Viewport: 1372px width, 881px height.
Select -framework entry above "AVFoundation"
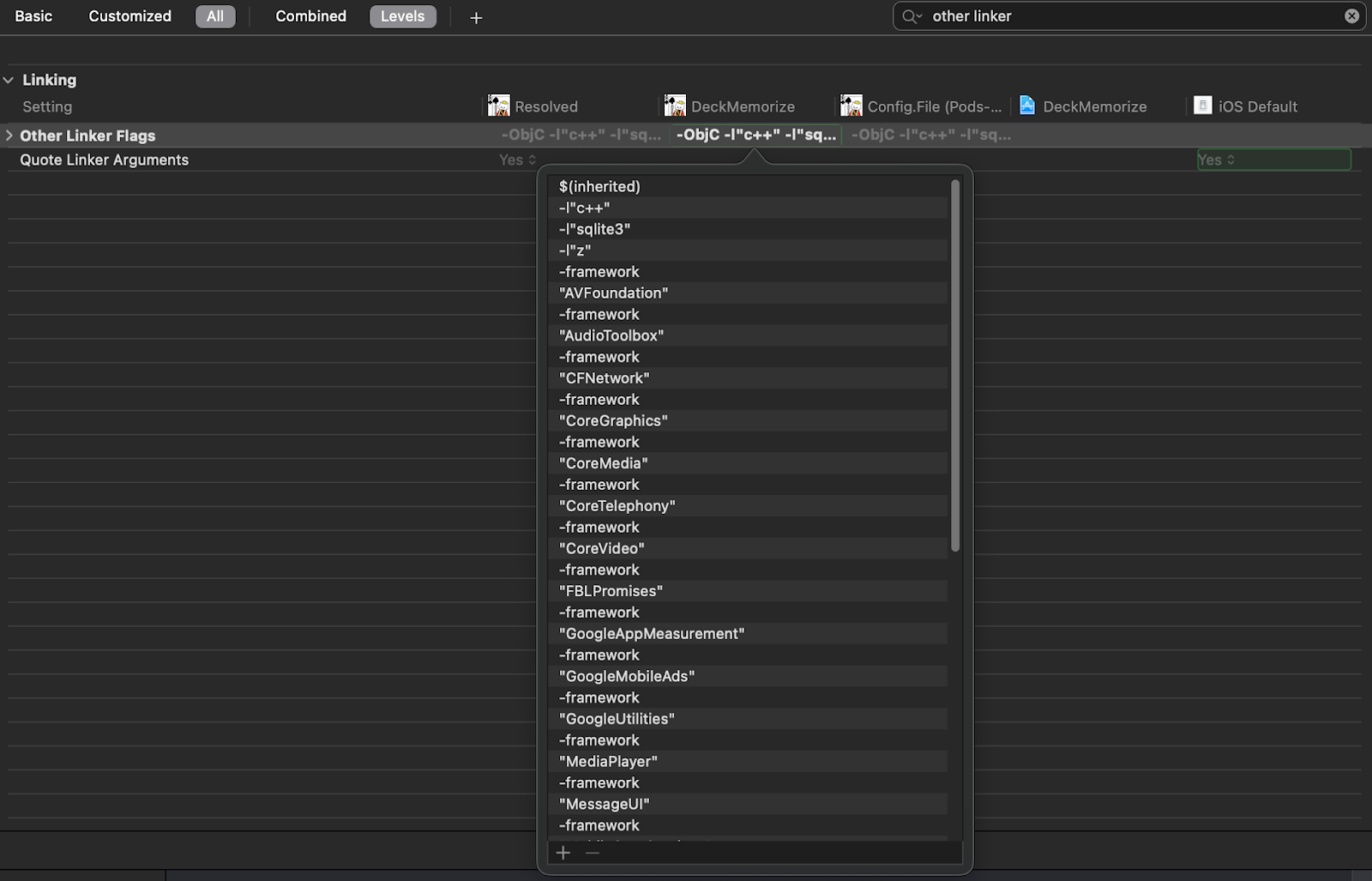click(748, 271)
